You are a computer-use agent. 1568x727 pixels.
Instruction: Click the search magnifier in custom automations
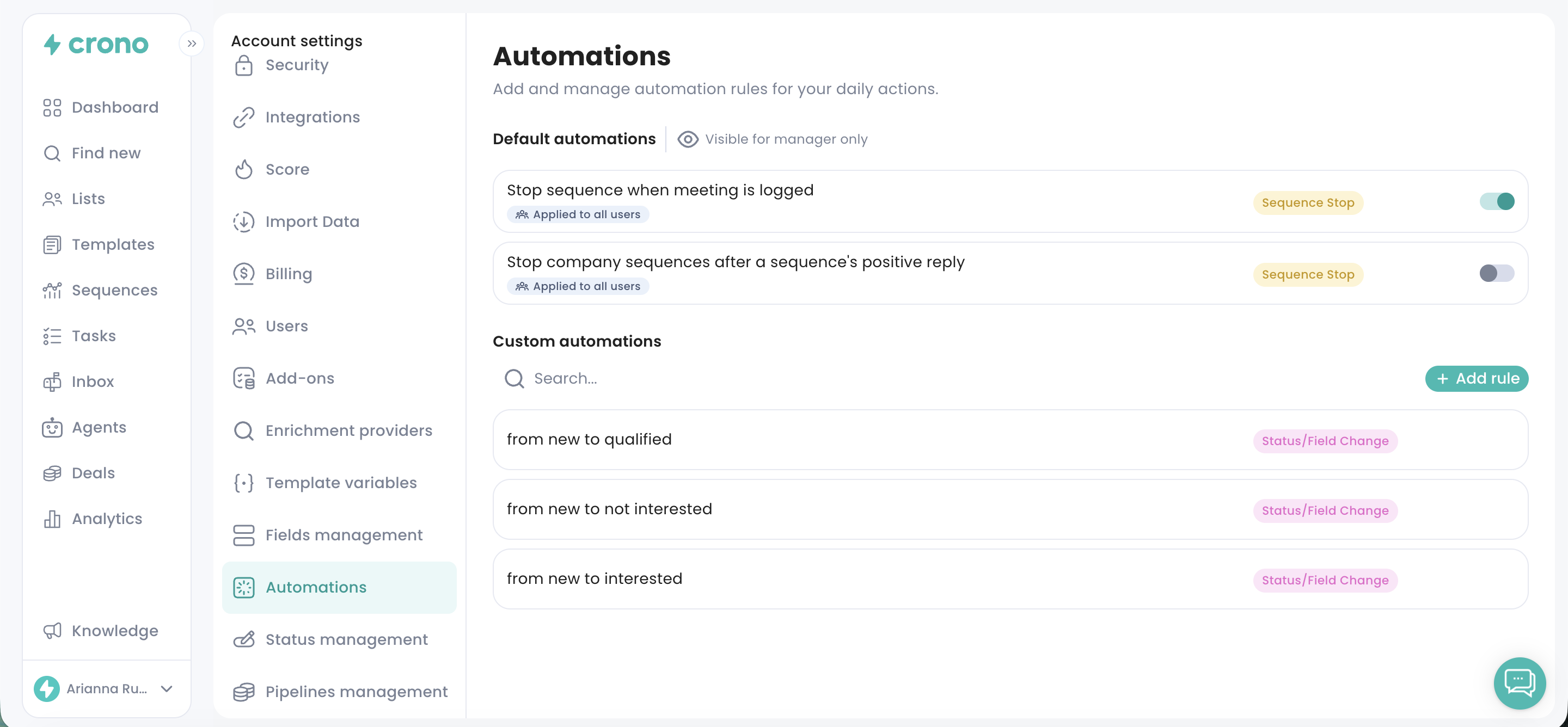(514, 378)
